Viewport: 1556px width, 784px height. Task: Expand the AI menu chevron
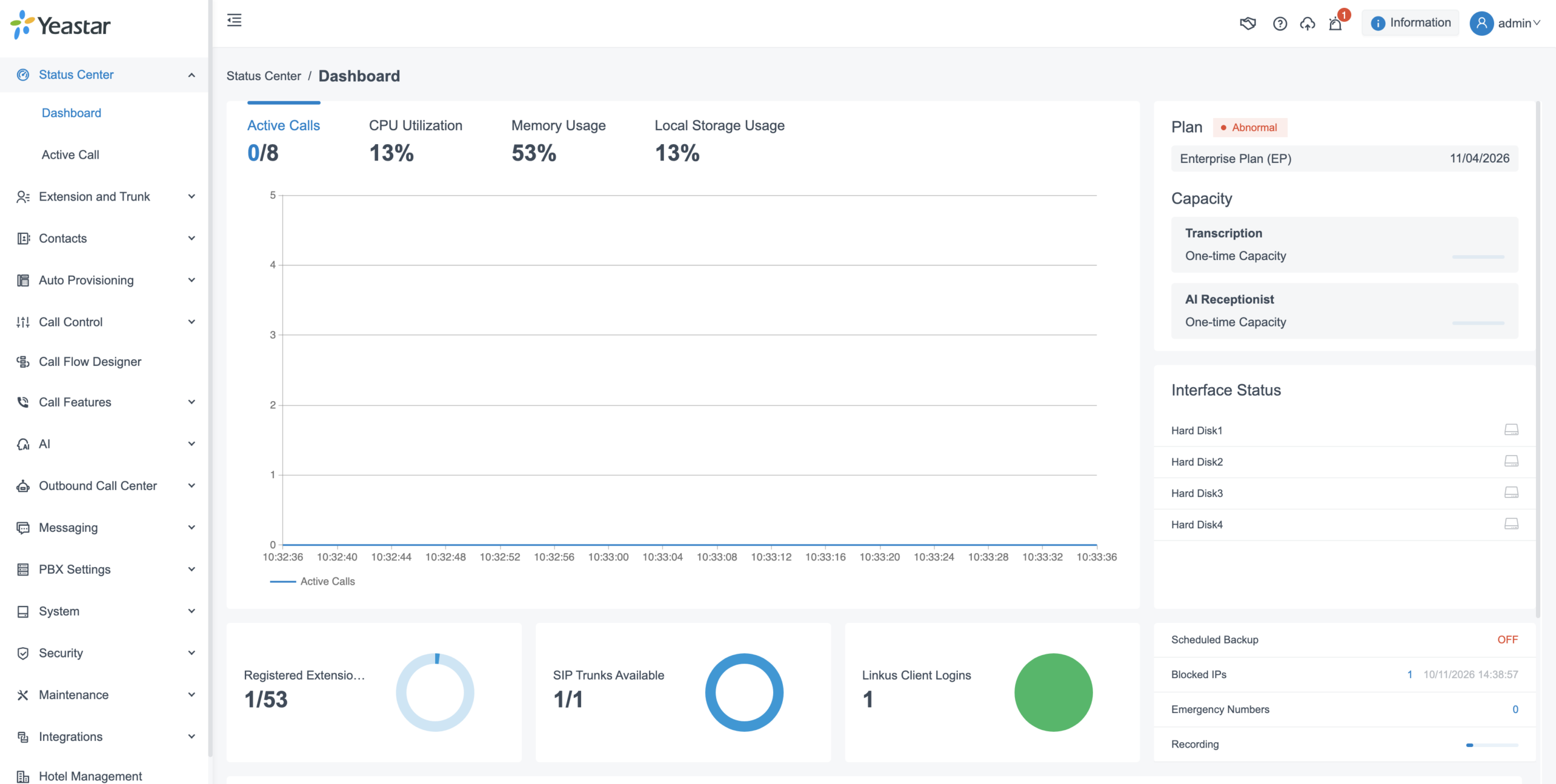(x=191, y=444)
